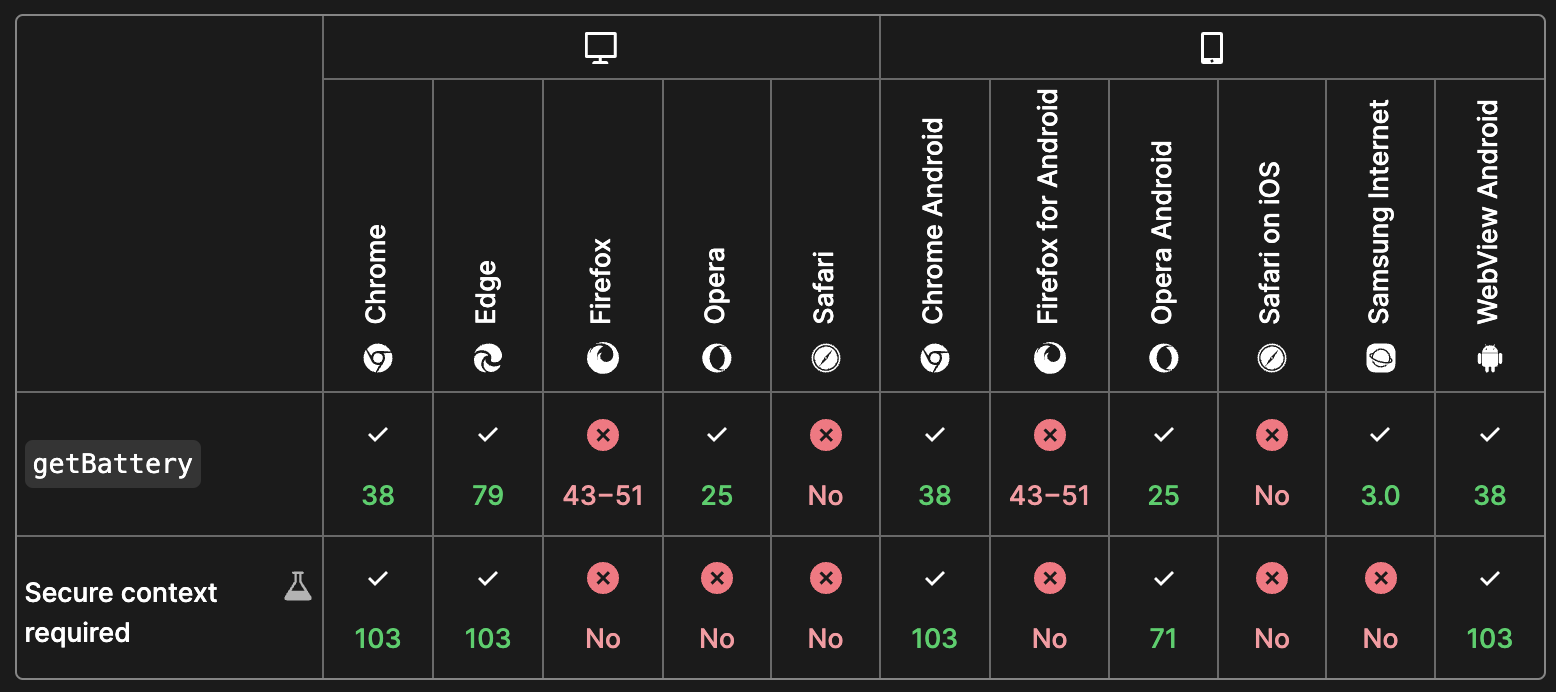Click getBattery Edge 79 support cell

tap(487, 464)
